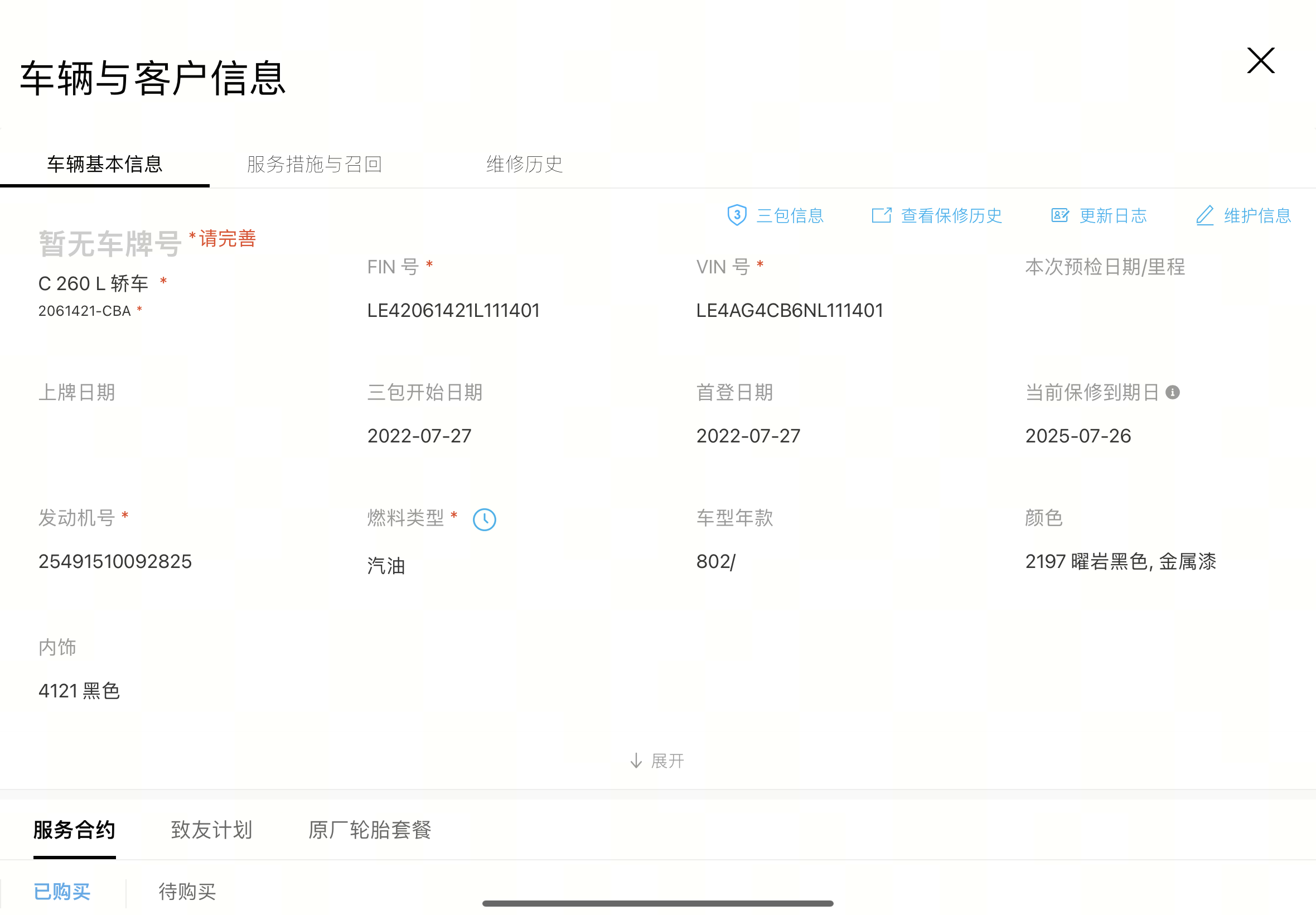This screenshot has width=1316, height=915.
Task: Click the down arrow icon beside 展开
Action: (635, 761)
